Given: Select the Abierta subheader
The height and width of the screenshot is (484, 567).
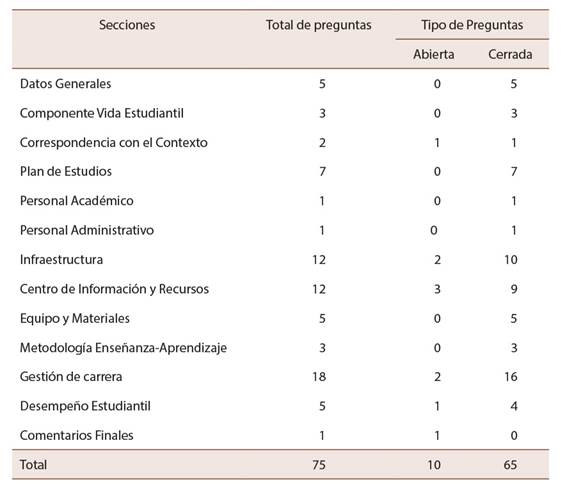Looking at the screenshot, I should (x=434, y=54).
